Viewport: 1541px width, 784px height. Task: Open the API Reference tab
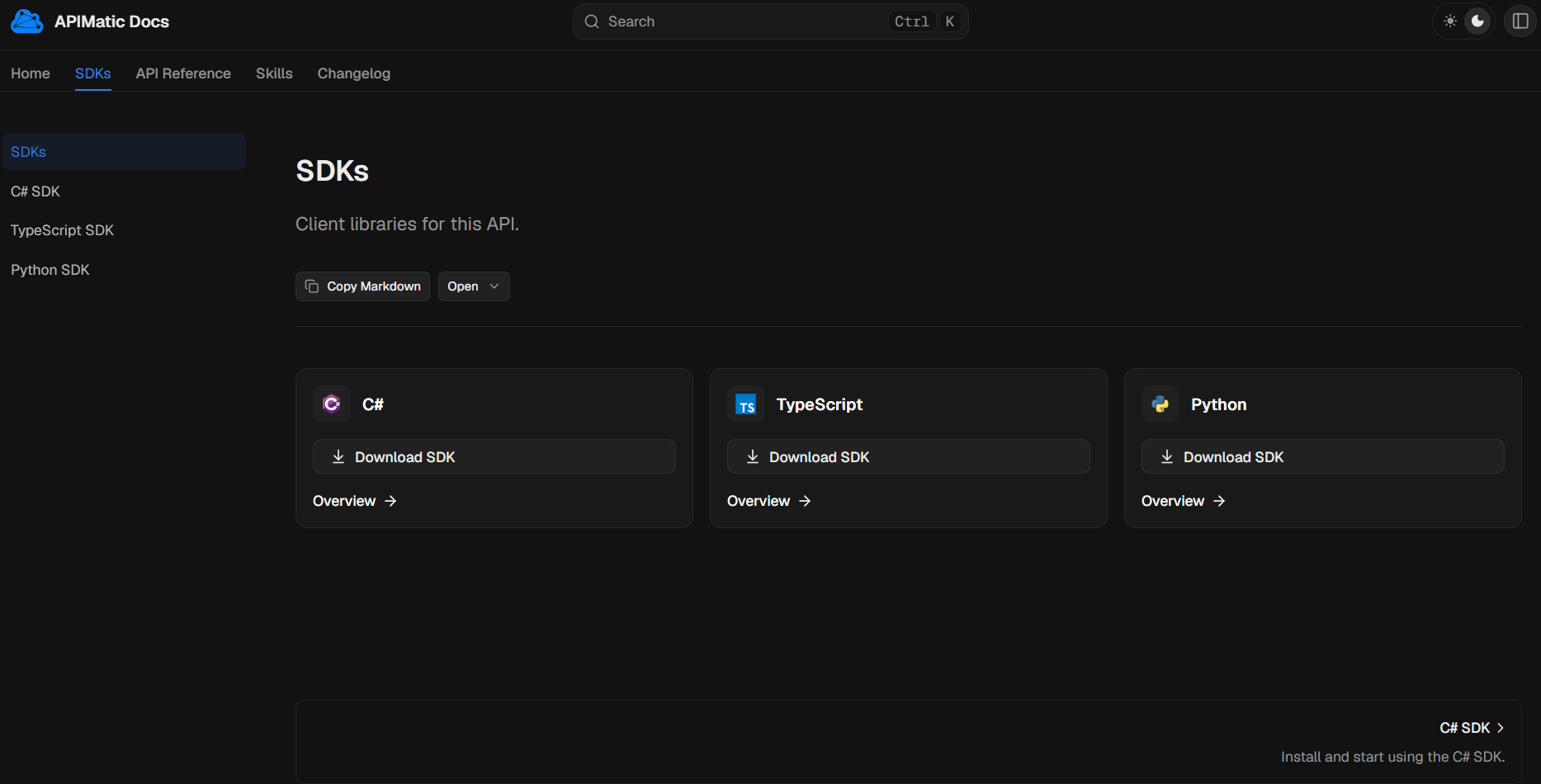coord(183,73)
